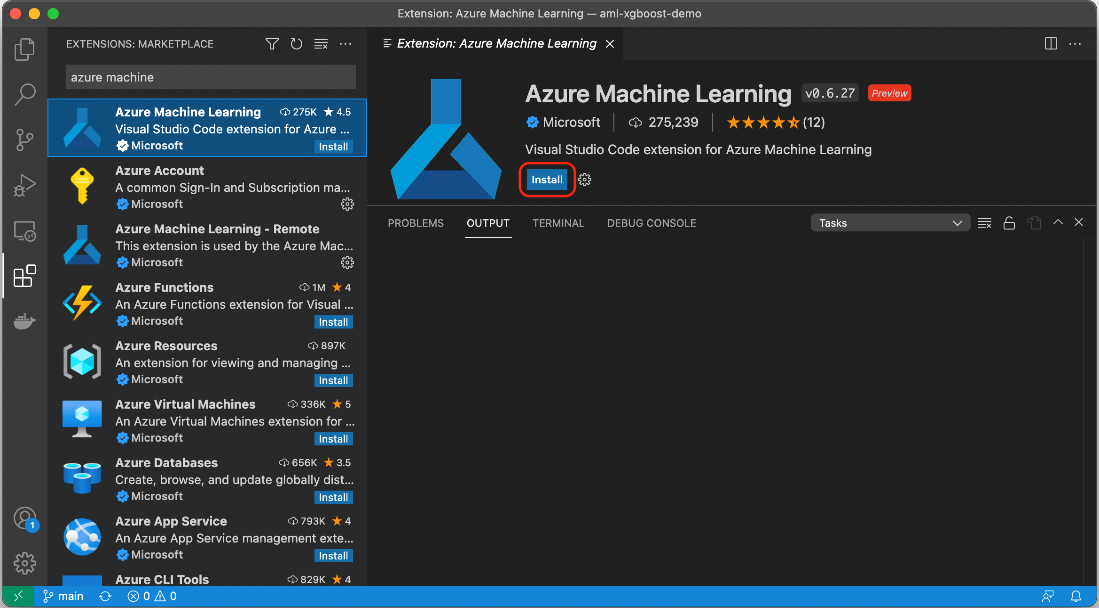Screen dimensions: 1099x608
Task: Close the bottom panel
Action: click(x=1079, y=222)
